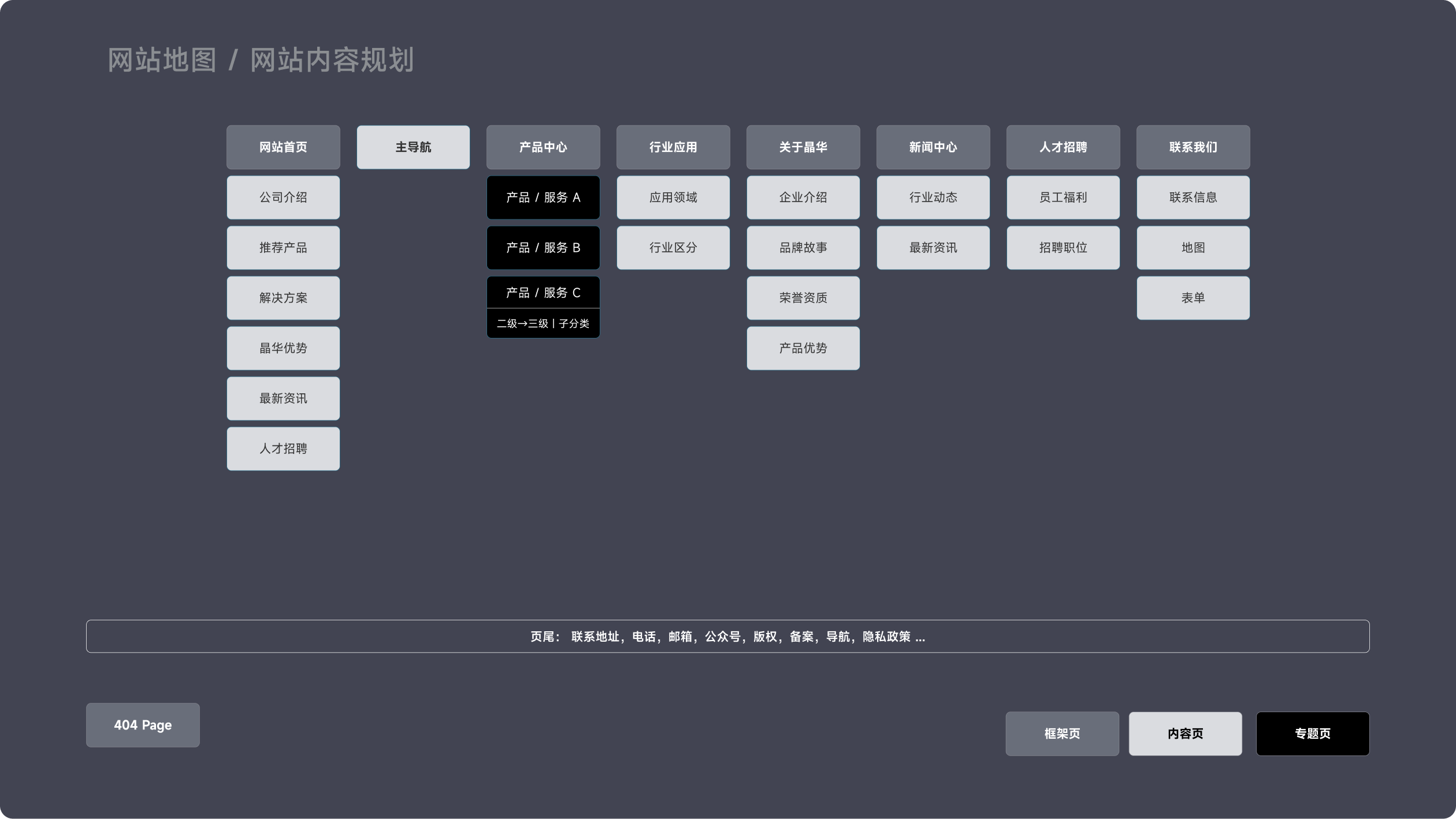Click the 晶华优势 box
This screenshot has height=819, width=1456.
(x=283, y=348)
